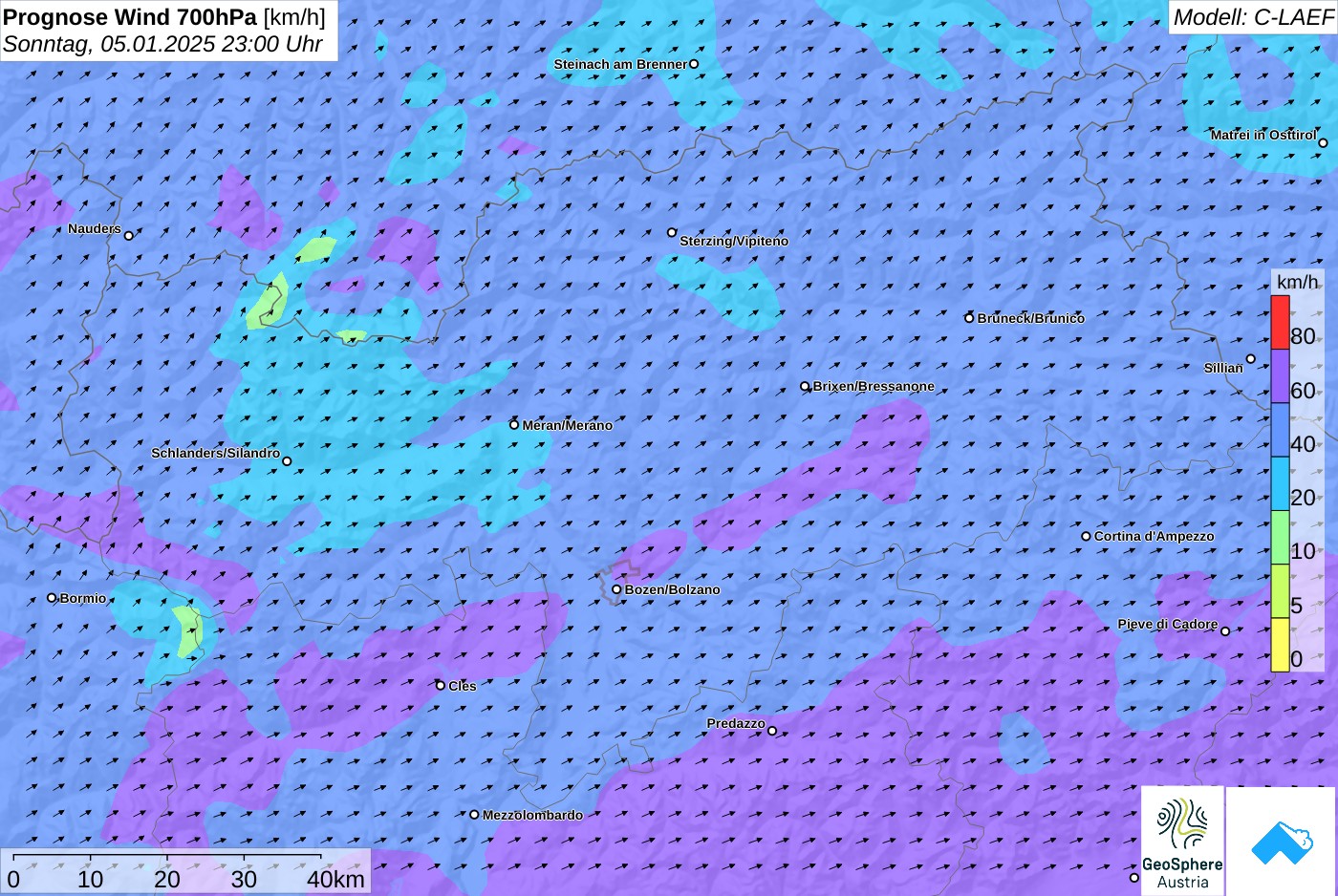Select the Schlanders/Silandro label
The height and width of the screenshot is (896, 1338).
[215, 453]
